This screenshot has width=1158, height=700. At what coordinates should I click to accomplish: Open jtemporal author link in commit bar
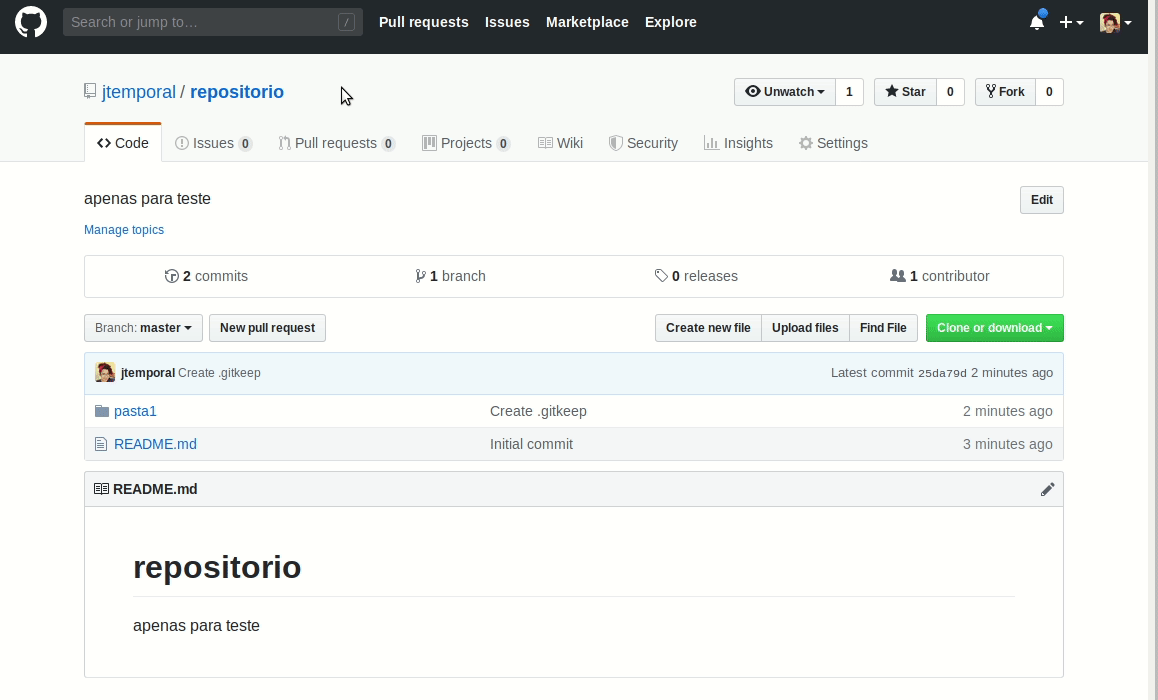point(148,373)
